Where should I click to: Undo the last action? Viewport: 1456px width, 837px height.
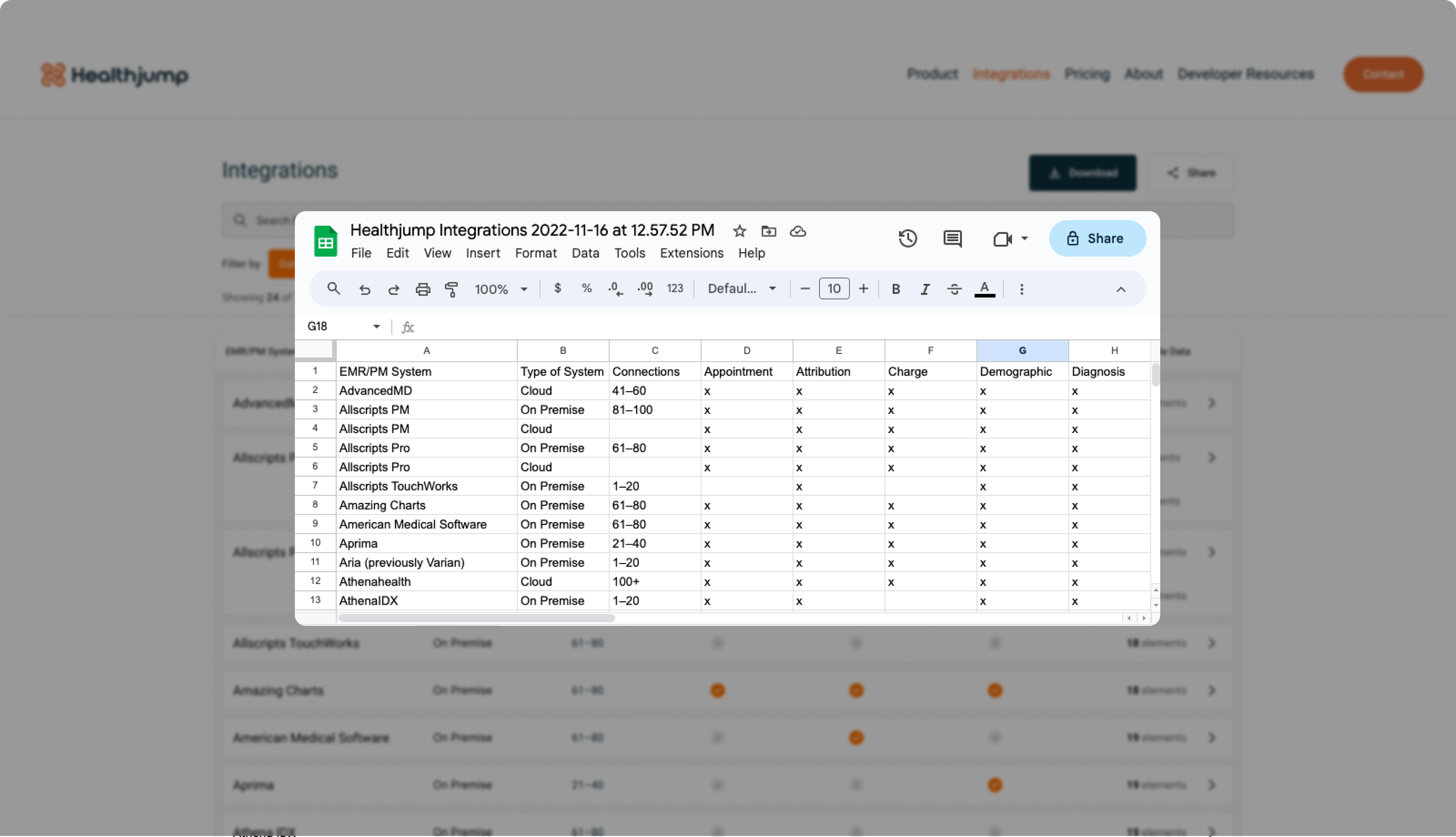[365, 289]
